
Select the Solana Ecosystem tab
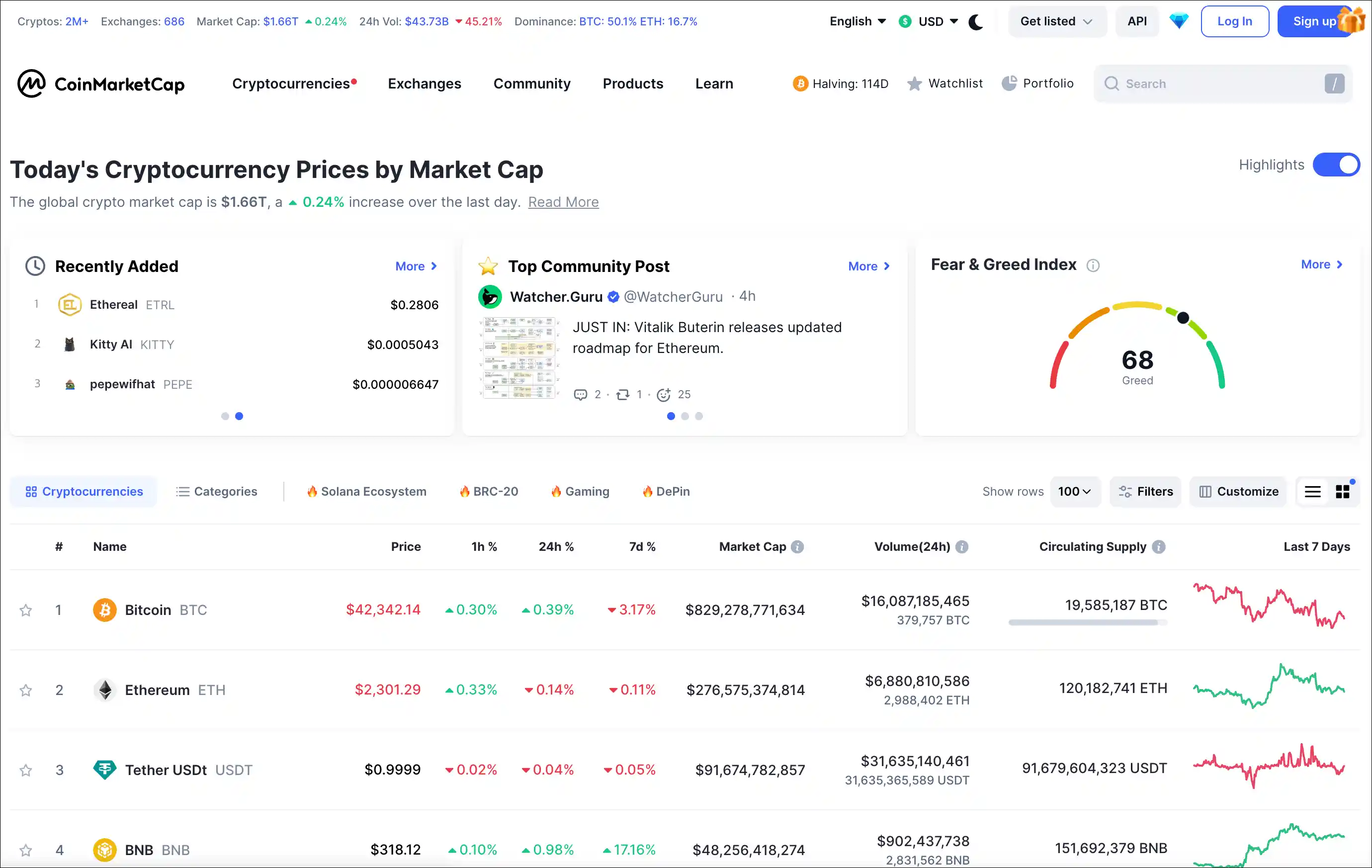(x=366, y=491)
